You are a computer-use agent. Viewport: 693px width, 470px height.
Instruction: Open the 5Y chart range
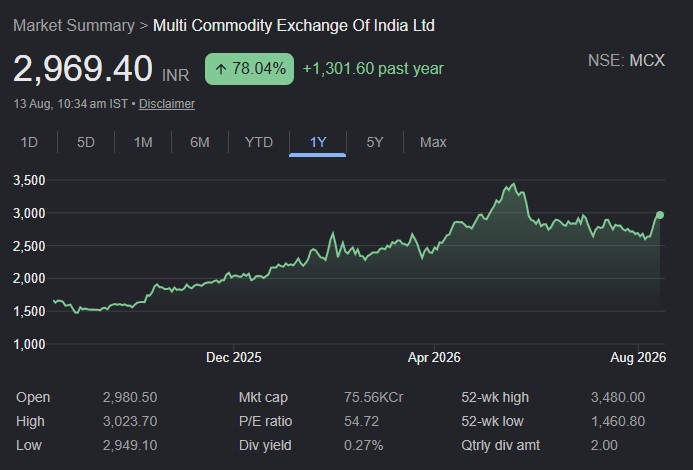pyautogui.click(x=375, y=142)
